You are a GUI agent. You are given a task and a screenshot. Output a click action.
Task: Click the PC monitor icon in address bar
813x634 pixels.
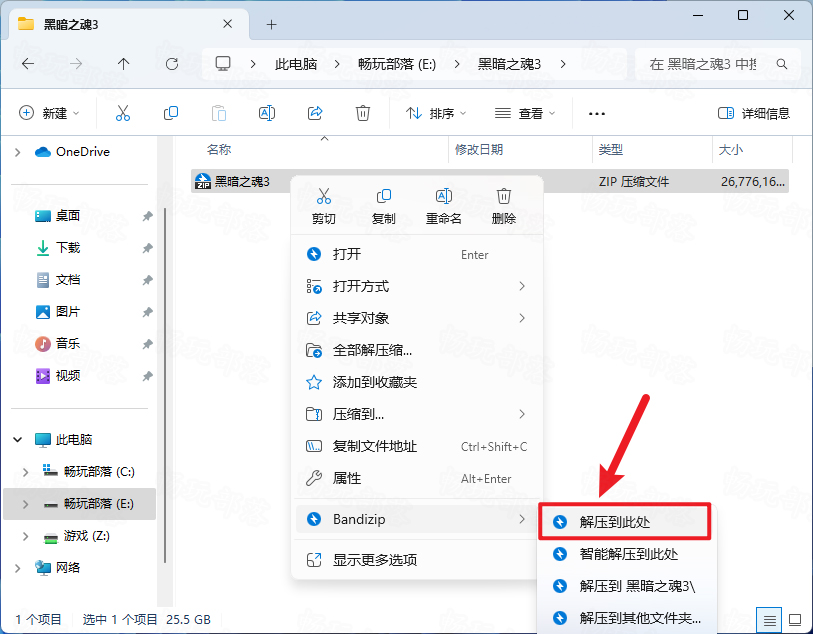click(x=223, y=64)
